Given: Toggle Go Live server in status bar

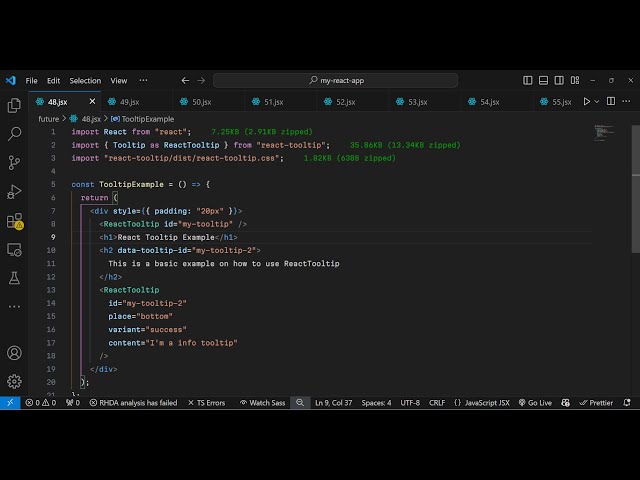Looking at the screenshot, I should click(534, 403).
